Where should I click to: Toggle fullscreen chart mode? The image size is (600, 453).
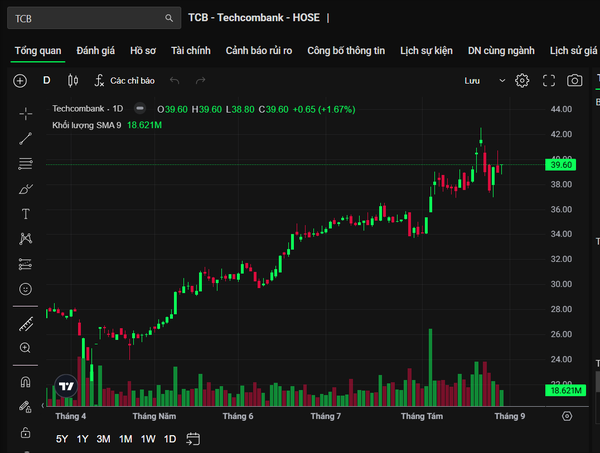[549, 81]
